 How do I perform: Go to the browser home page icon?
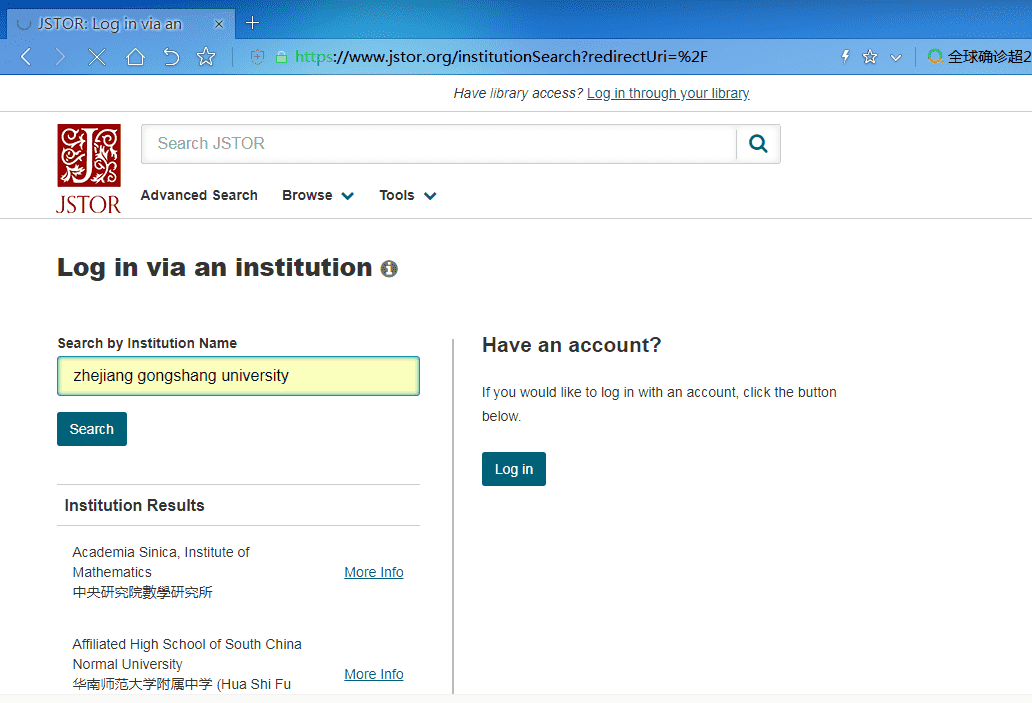coord(135,57)
